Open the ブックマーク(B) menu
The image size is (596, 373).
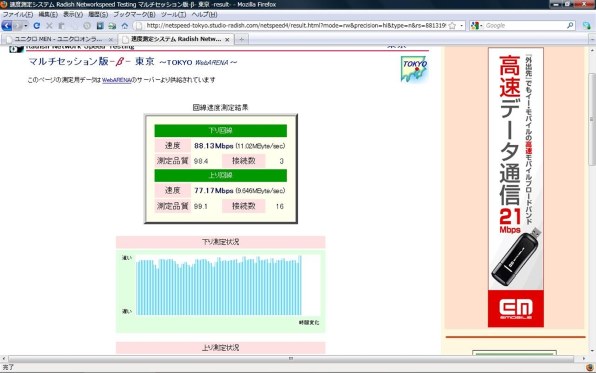coord(134,14)
